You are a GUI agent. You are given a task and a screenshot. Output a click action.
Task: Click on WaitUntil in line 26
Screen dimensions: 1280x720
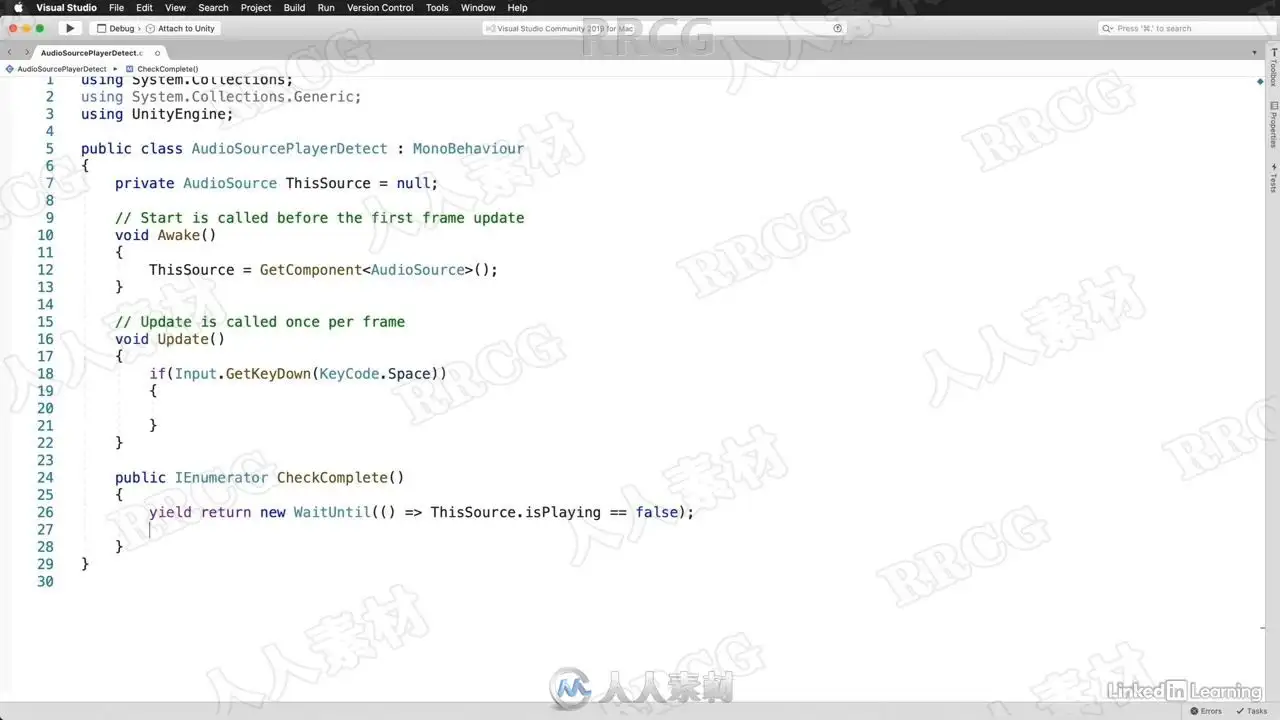(x=332, y=512)
